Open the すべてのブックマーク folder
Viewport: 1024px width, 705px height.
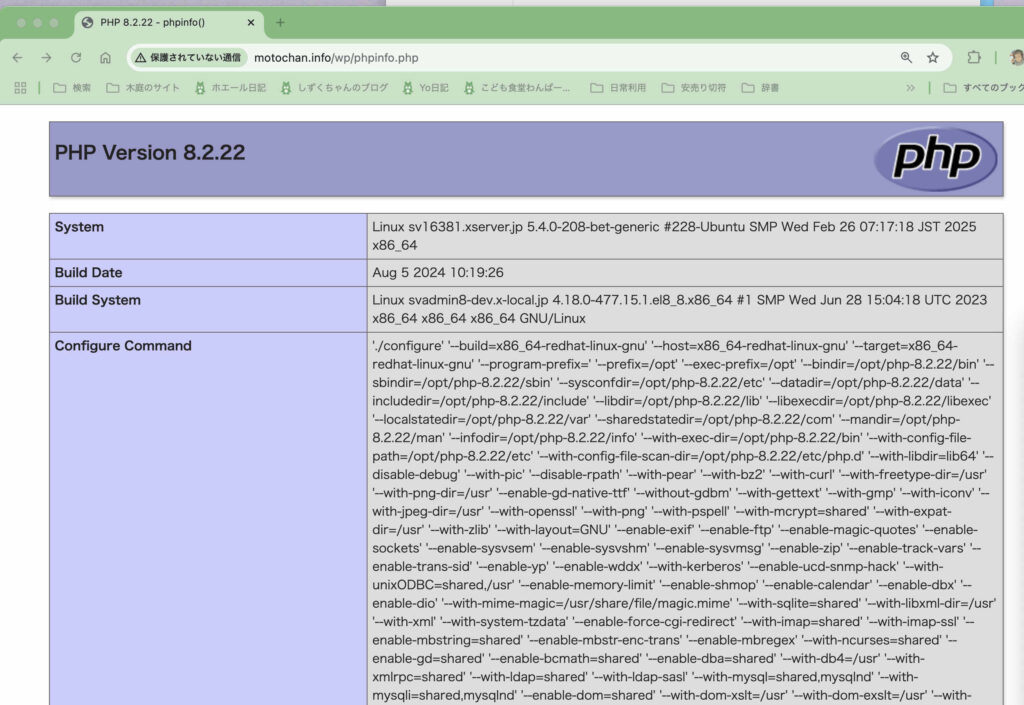[984, 87]
